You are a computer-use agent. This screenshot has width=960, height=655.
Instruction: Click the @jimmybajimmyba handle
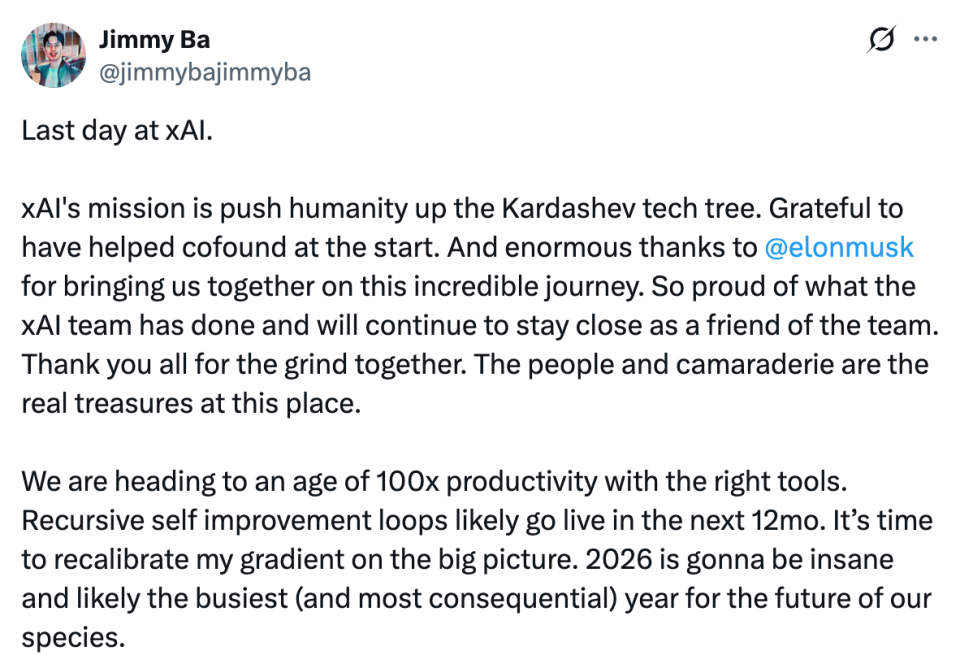[204, 73]
